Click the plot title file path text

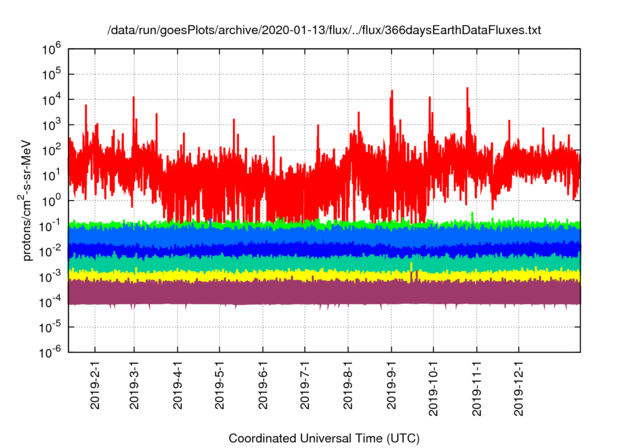(324, 30)
